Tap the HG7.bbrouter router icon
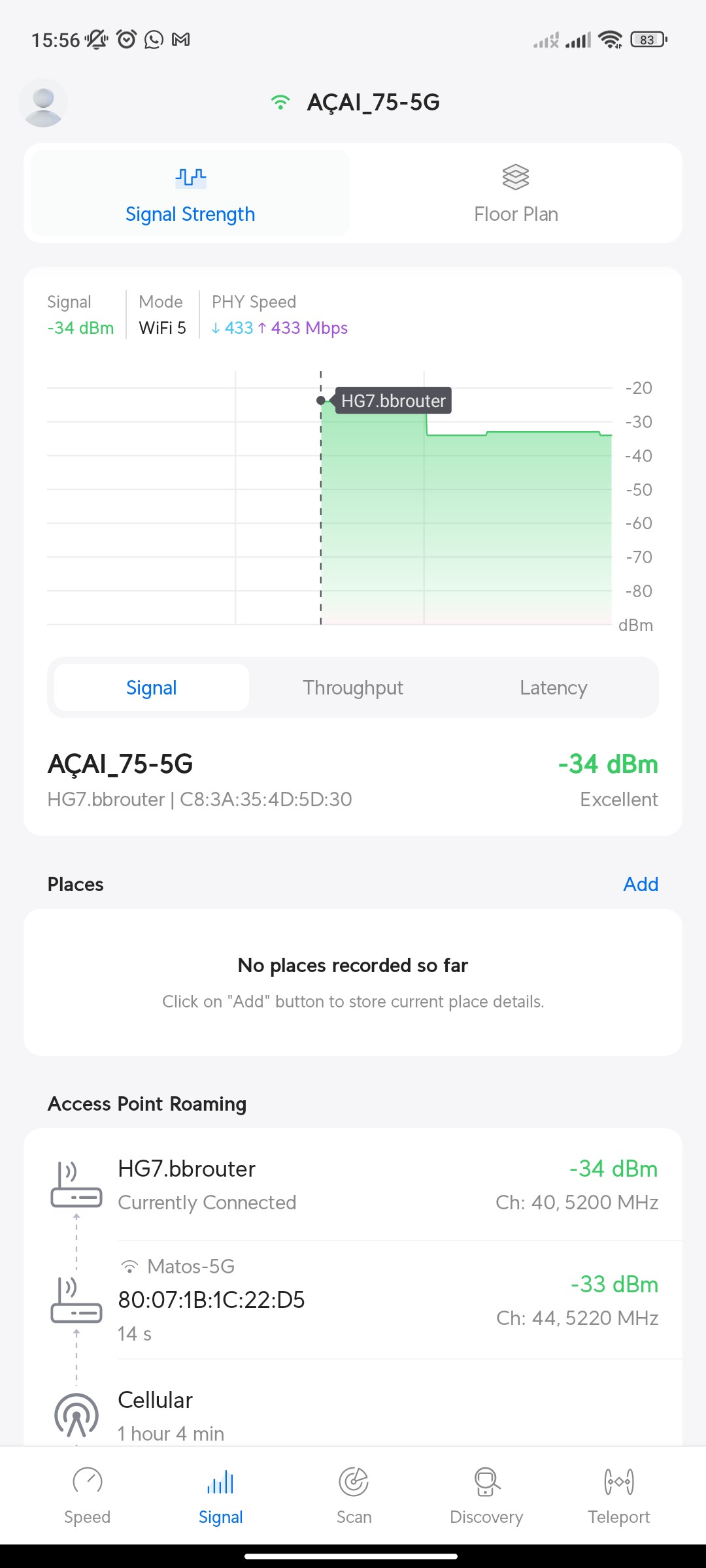Screen dimensions: 706x1568 pos(76,1185)
